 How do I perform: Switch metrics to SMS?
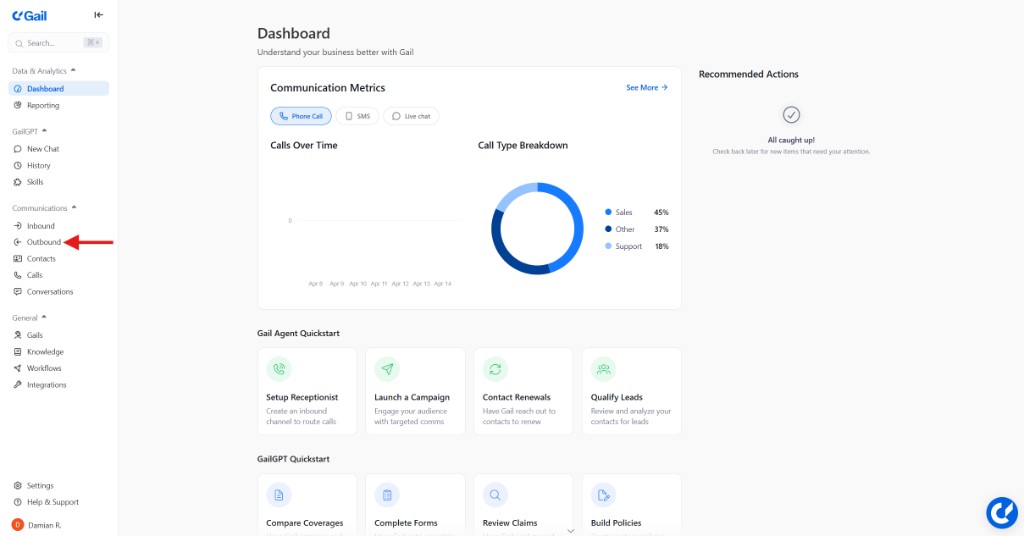tap(357, 116)
